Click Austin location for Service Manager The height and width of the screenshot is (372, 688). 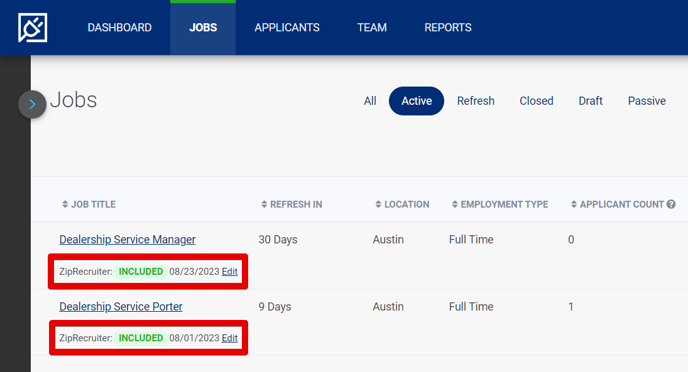388,240
